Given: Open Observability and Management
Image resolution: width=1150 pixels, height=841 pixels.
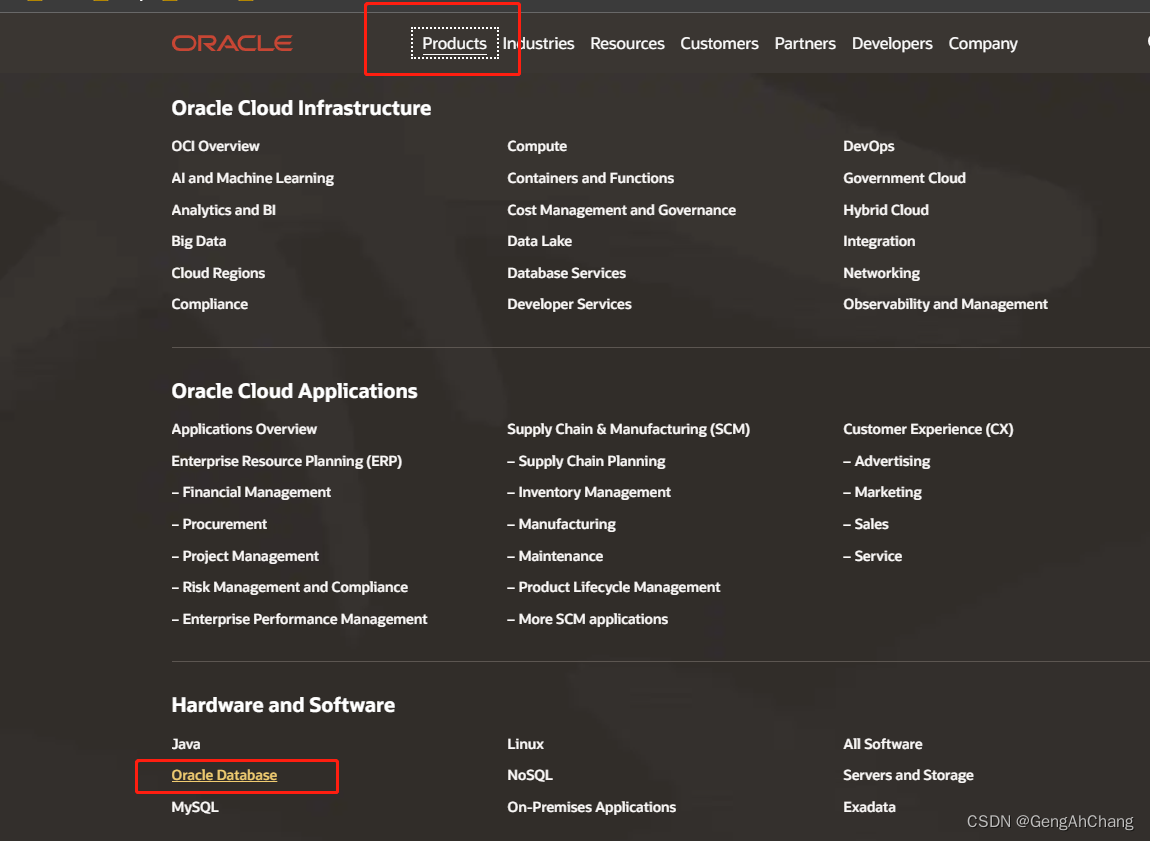Looking at the screenshot, I should 945,304.
